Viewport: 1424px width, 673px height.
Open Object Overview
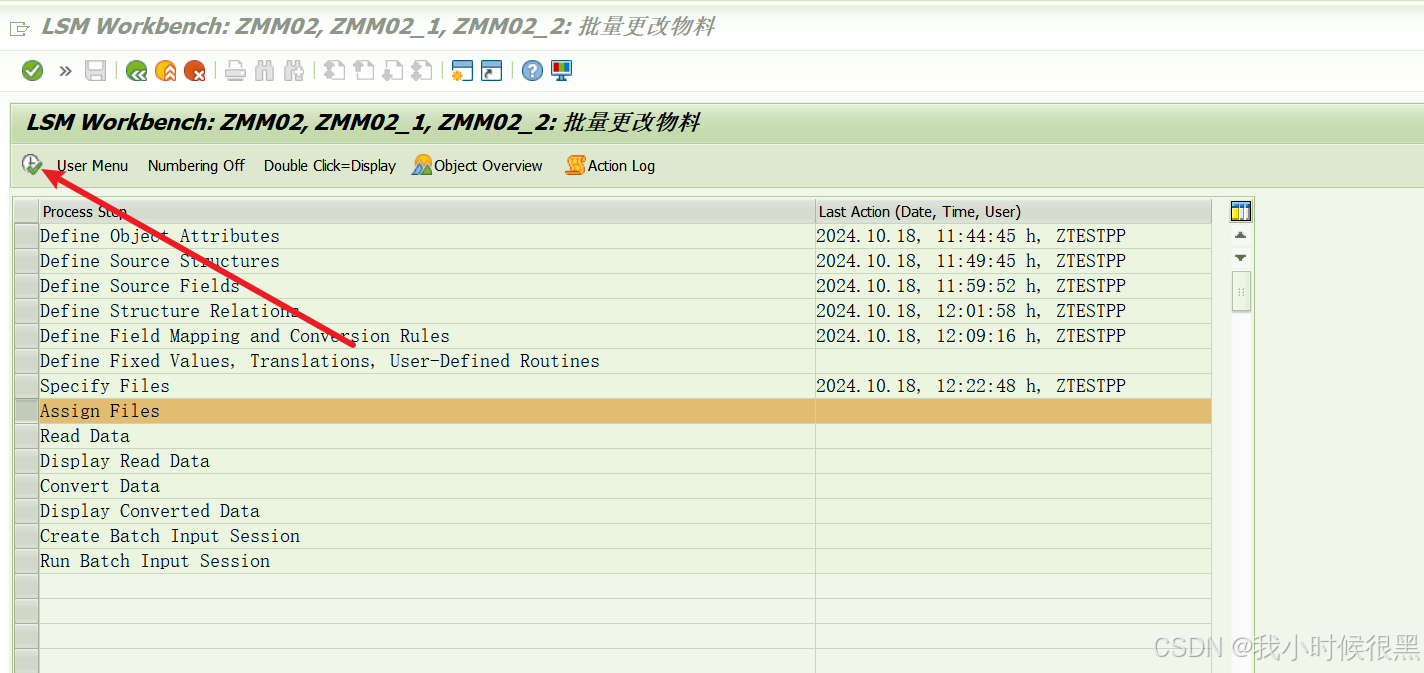(x=478, y=166)
